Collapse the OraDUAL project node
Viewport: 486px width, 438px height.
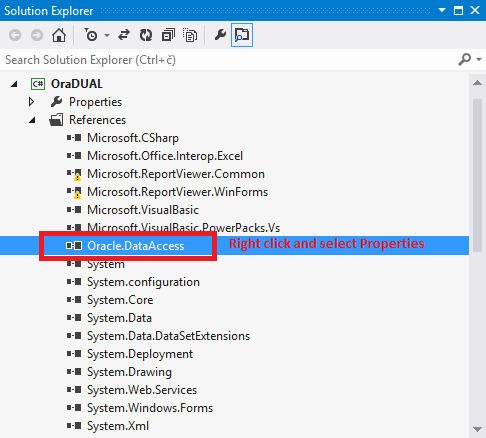click(14, 84)
